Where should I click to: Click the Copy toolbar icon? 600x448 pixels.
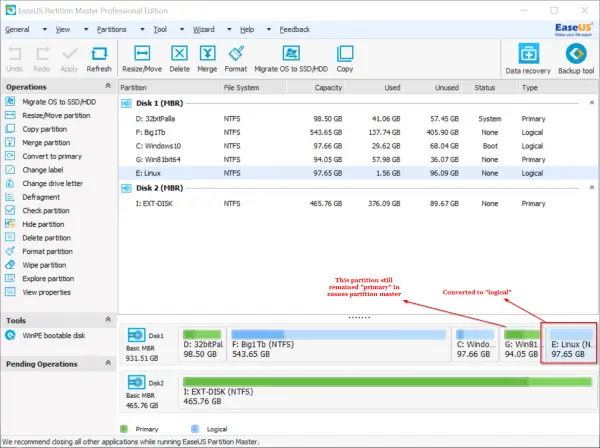pyautogui.click(x=345, y=54)
